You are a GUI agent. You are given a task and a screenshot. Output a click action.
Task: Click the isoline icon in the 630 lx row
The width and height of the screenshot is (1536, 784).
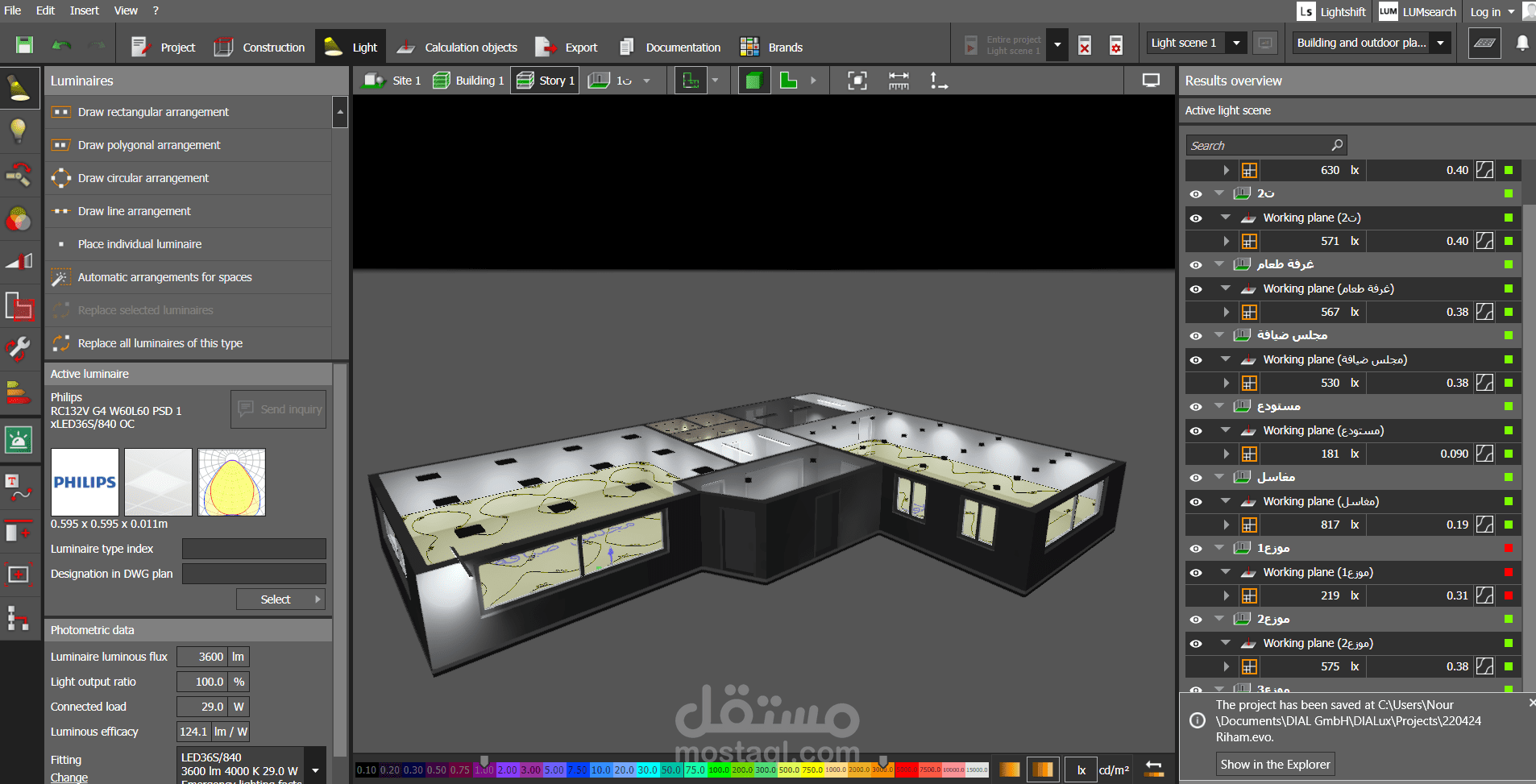click(1484, 170)
